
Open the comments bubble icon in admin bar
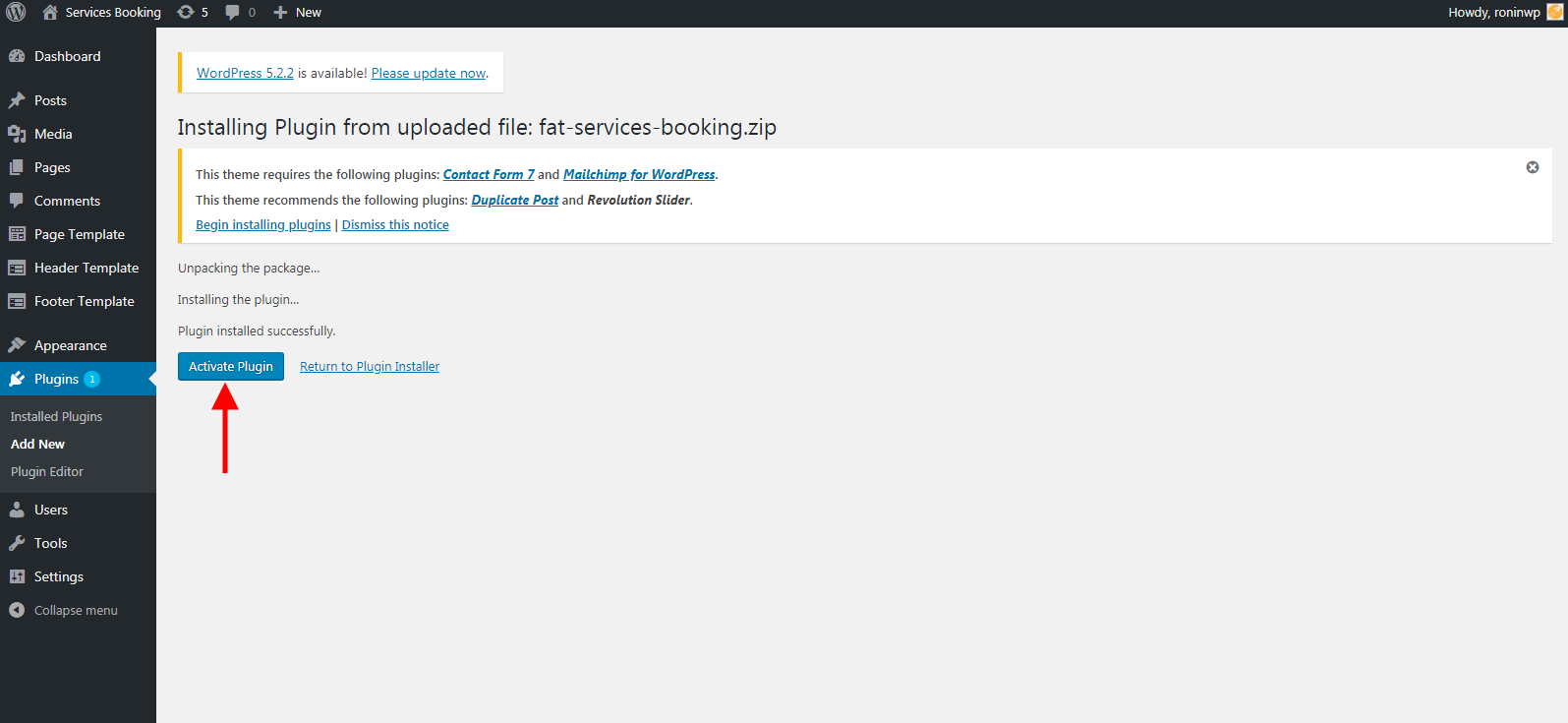[x=232, y=12]
